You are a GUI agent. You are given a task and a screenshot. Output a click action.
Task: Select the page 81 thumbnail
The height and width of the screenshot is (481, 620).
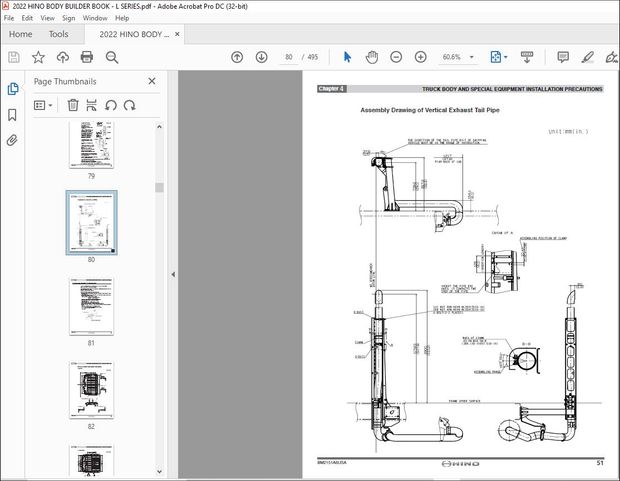pos(91,306)
